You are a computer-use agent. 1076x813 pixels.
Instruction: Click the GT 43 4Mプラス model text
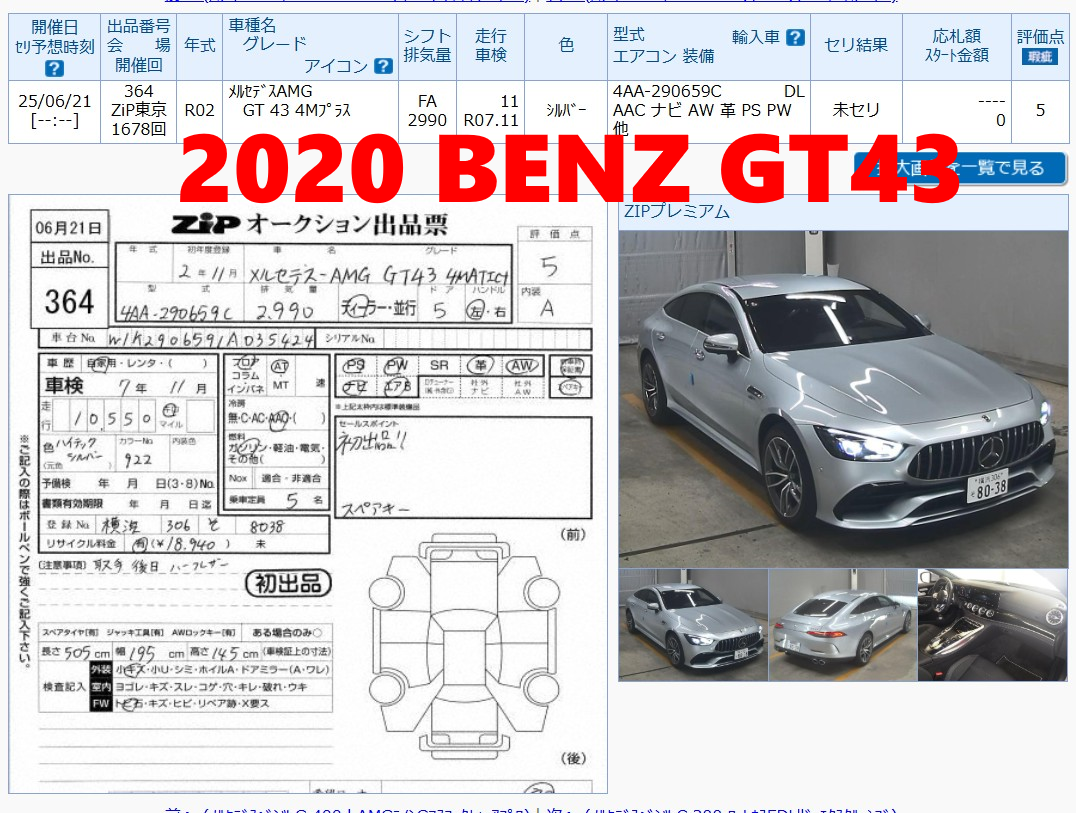[296, 110]
